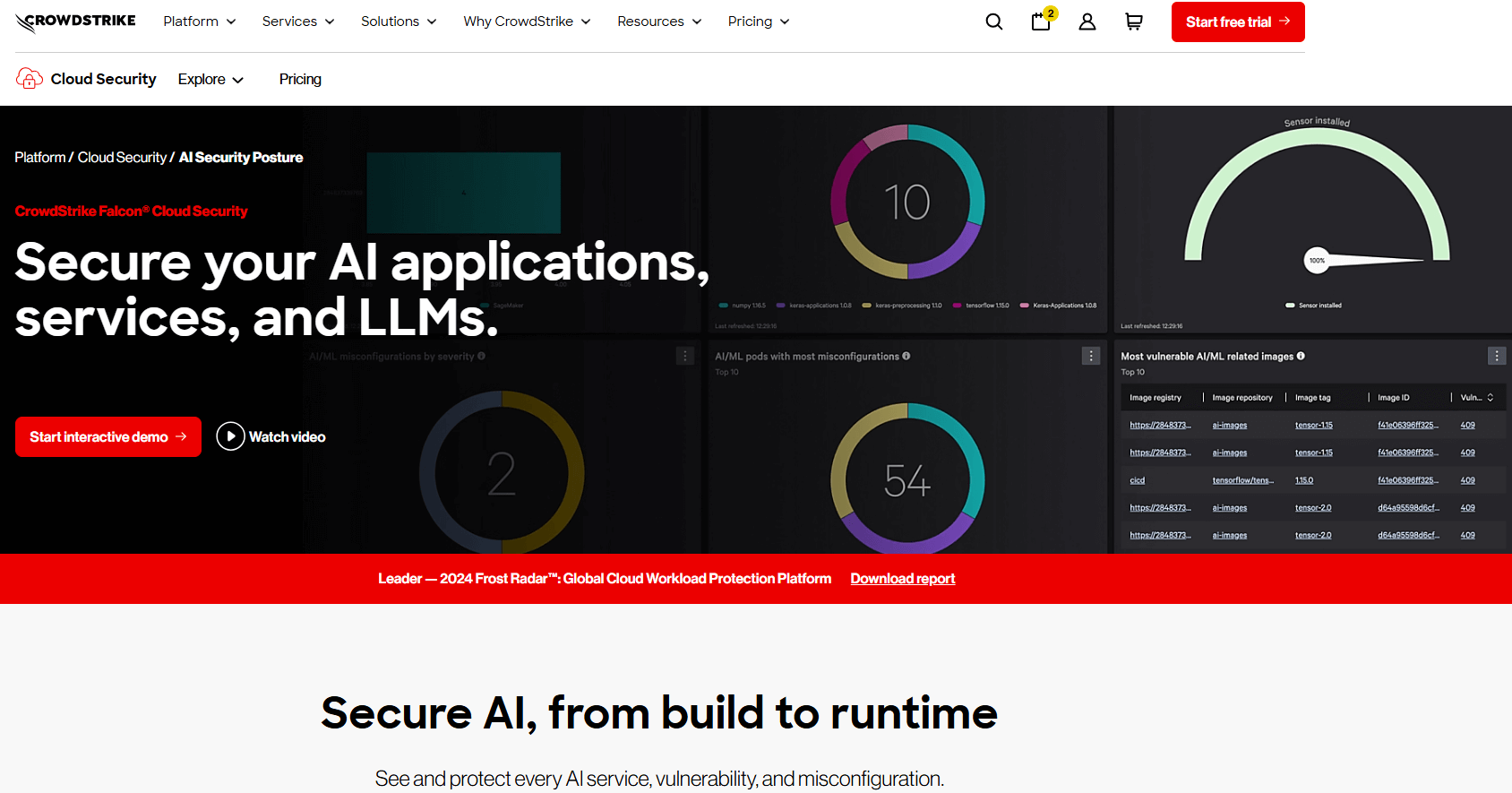Click the donut chart showing 10
Image resolution: width=1512 pixels, height=793 pixels.
tap(907, 202)
